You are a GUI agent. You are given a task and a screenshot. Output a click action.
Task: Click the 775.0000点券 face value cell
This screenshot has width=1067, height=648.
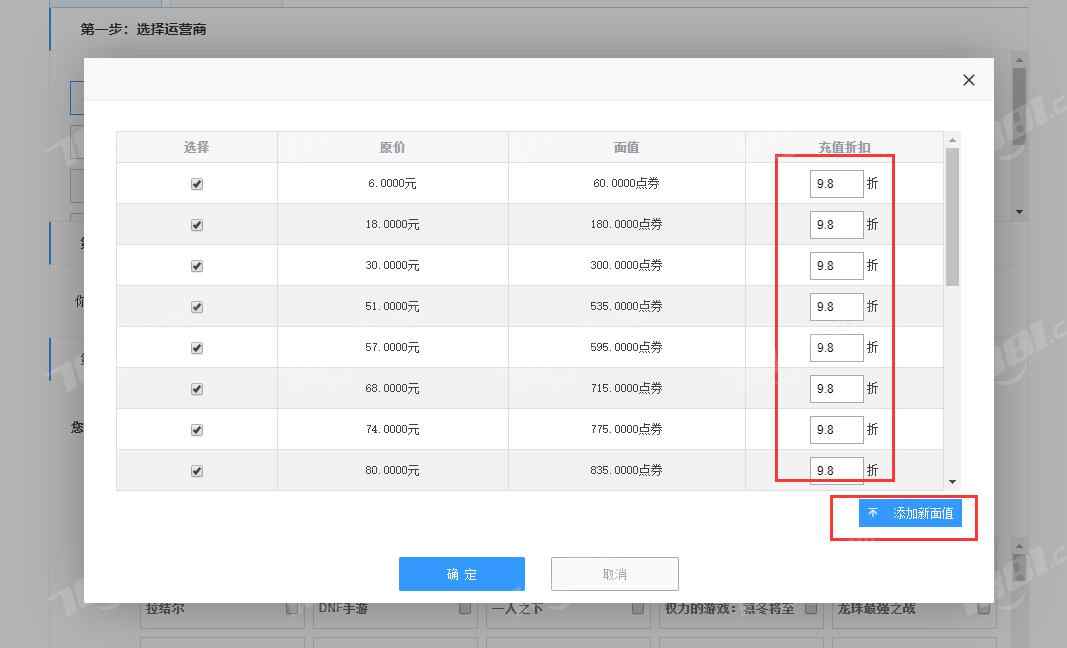coord(626,429)
